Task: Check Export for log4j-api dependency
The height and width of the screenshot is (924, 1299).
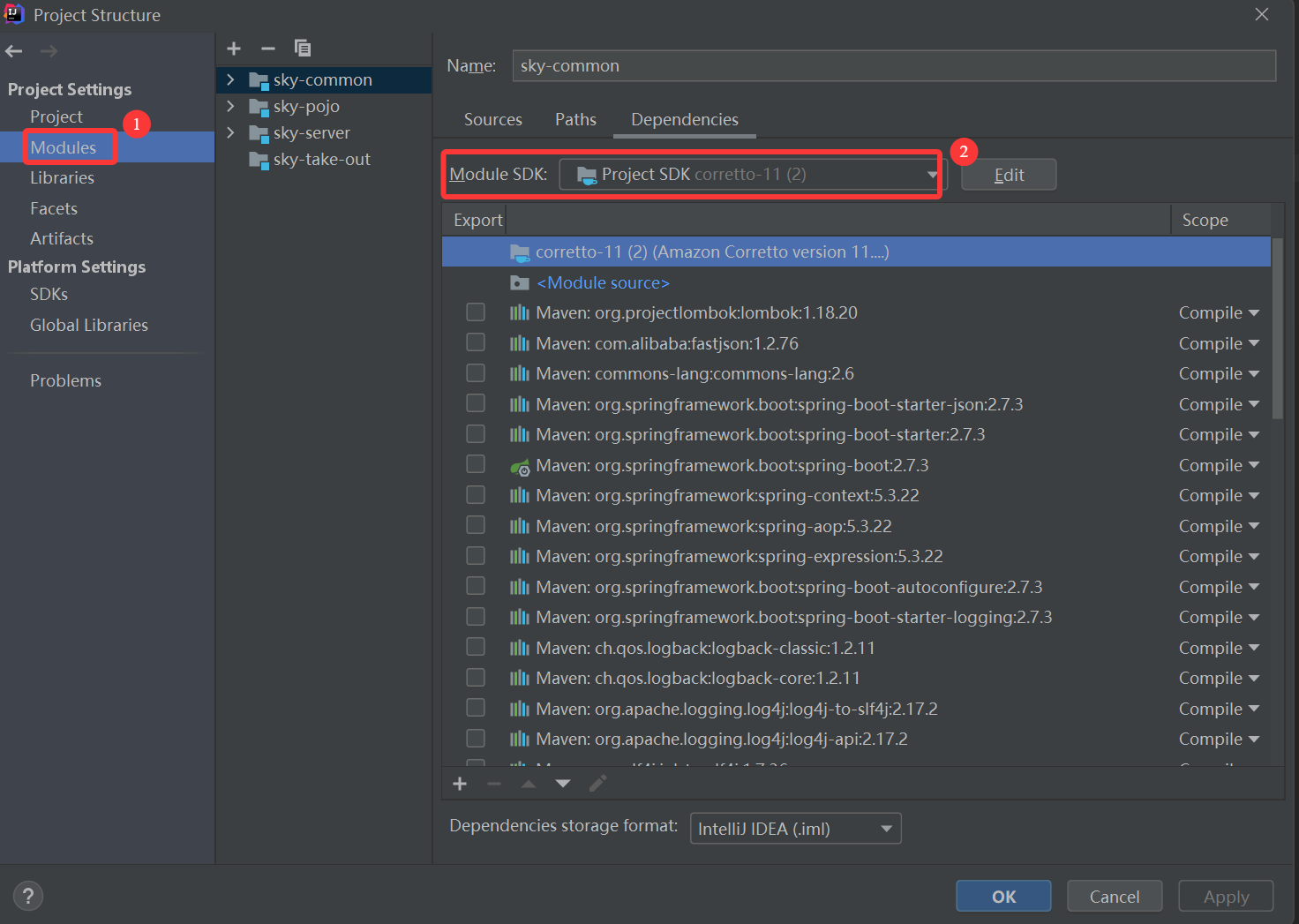Action: [x=476, y=738]
